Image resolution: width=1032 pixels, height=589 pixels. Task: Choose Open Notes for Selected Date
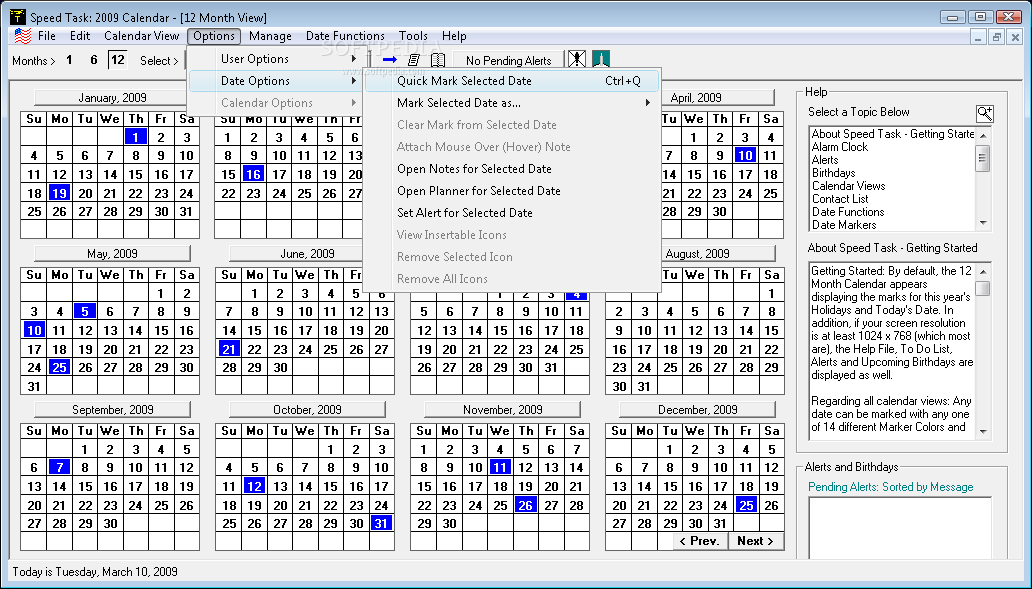(512, 168)
